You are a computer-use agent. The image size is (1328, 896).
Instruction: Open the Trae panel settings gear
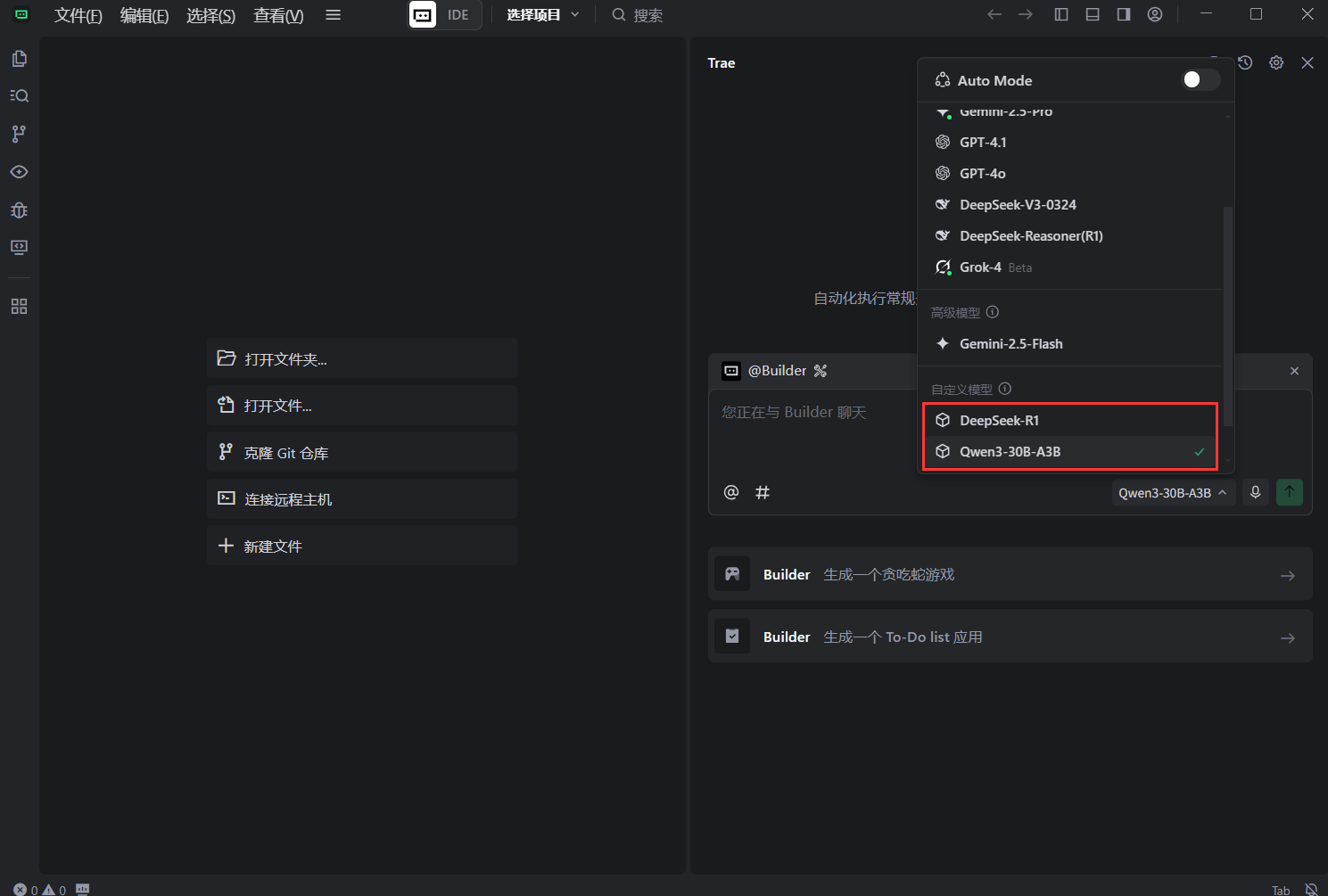pos(1276,62)
